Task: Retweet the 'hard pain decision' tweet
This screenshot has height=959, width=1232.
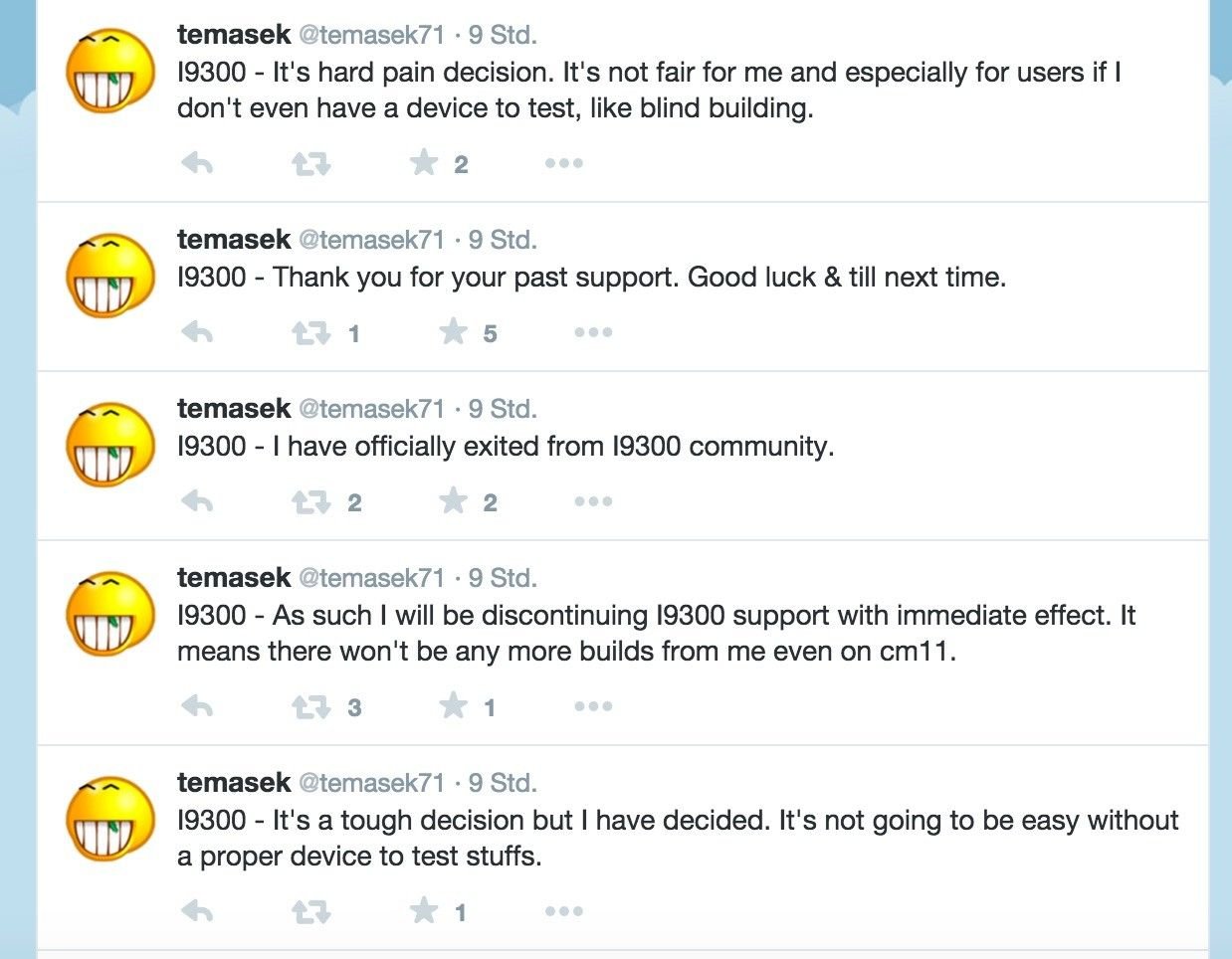Action: 311,163
